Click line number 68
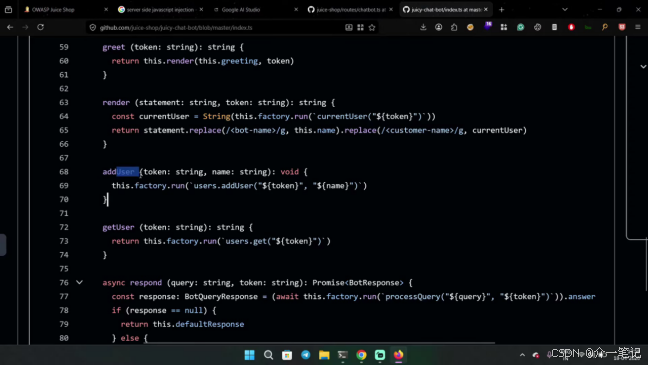 (64, 172)
